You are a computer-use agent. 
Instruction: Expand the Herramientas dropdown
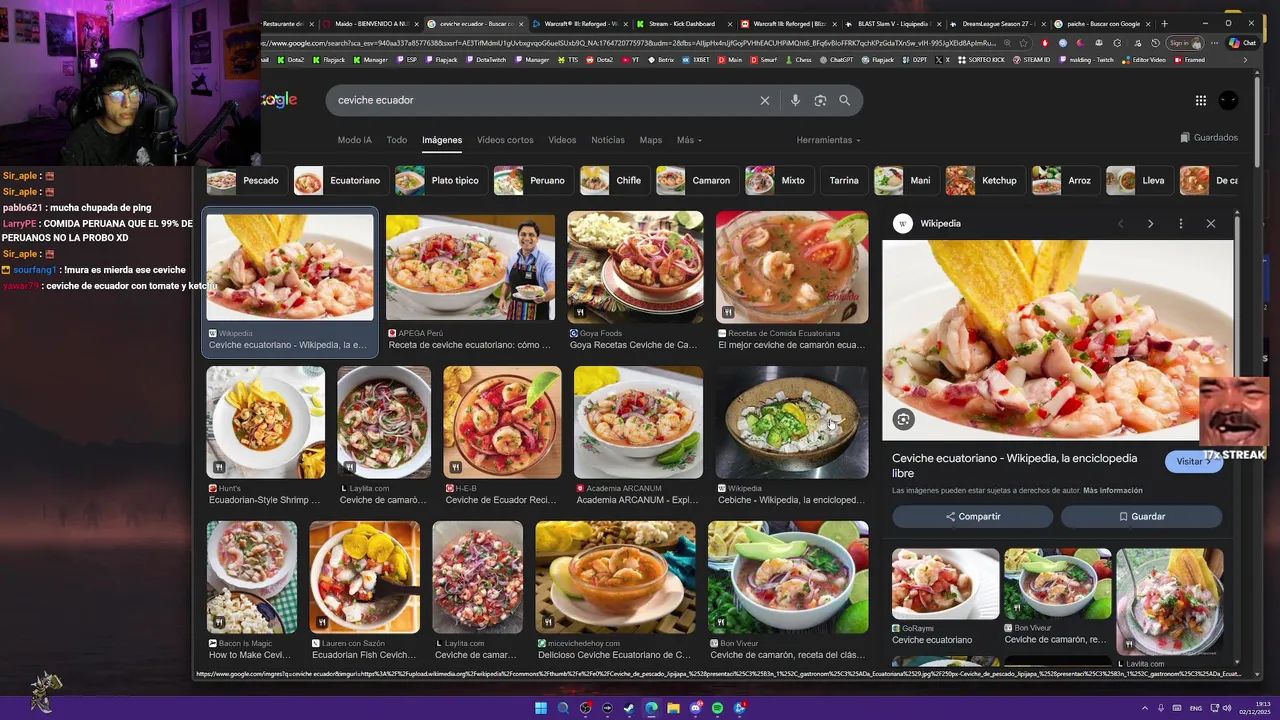pyautogui.click(x=828, y=140)
